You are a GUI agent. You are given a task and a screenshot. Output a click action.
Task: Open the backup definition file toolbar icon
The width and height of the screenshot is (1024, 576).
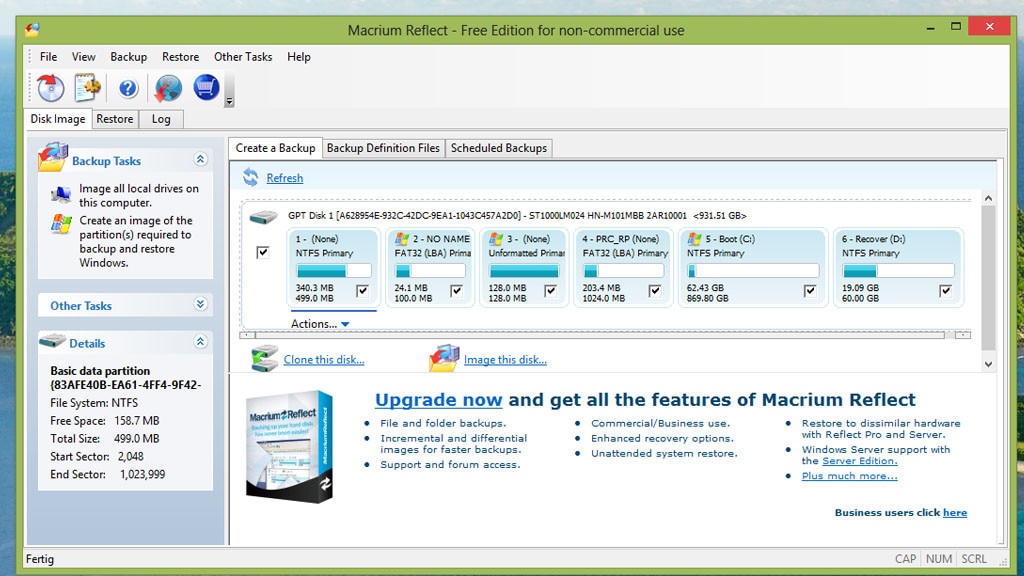[86, 88]
